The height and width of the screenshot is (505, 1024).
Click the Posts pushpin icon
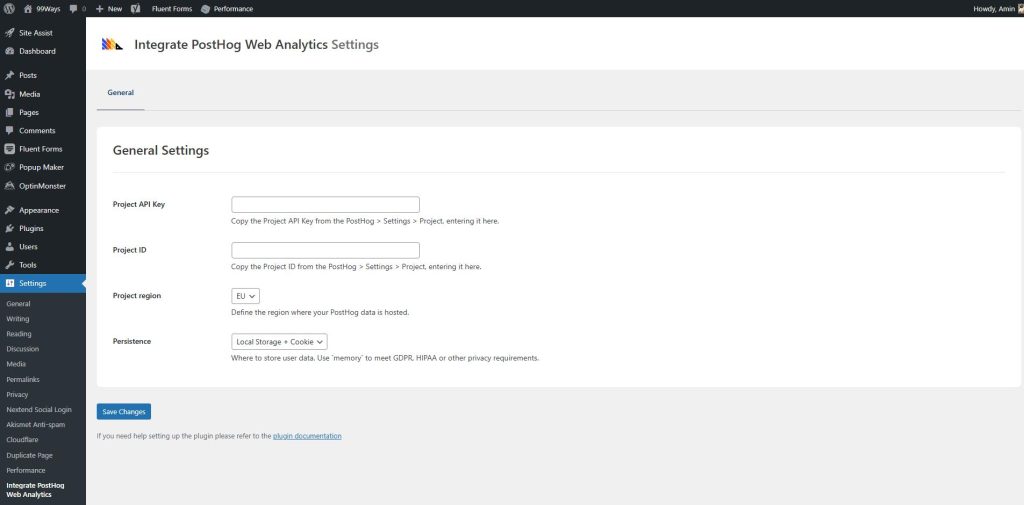[x=9, y=75]
